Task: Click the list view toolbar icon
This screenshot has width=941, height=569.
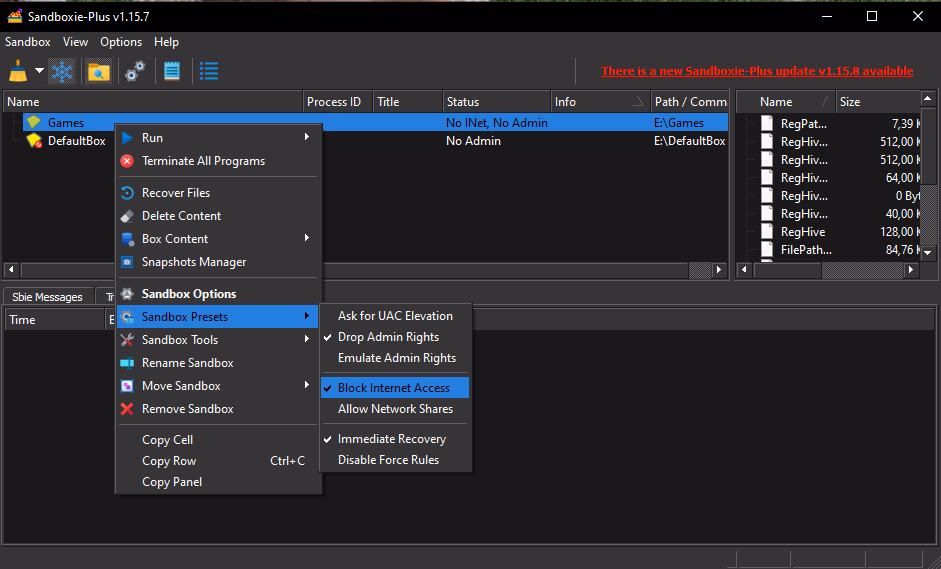Action: tap(209, 71)
